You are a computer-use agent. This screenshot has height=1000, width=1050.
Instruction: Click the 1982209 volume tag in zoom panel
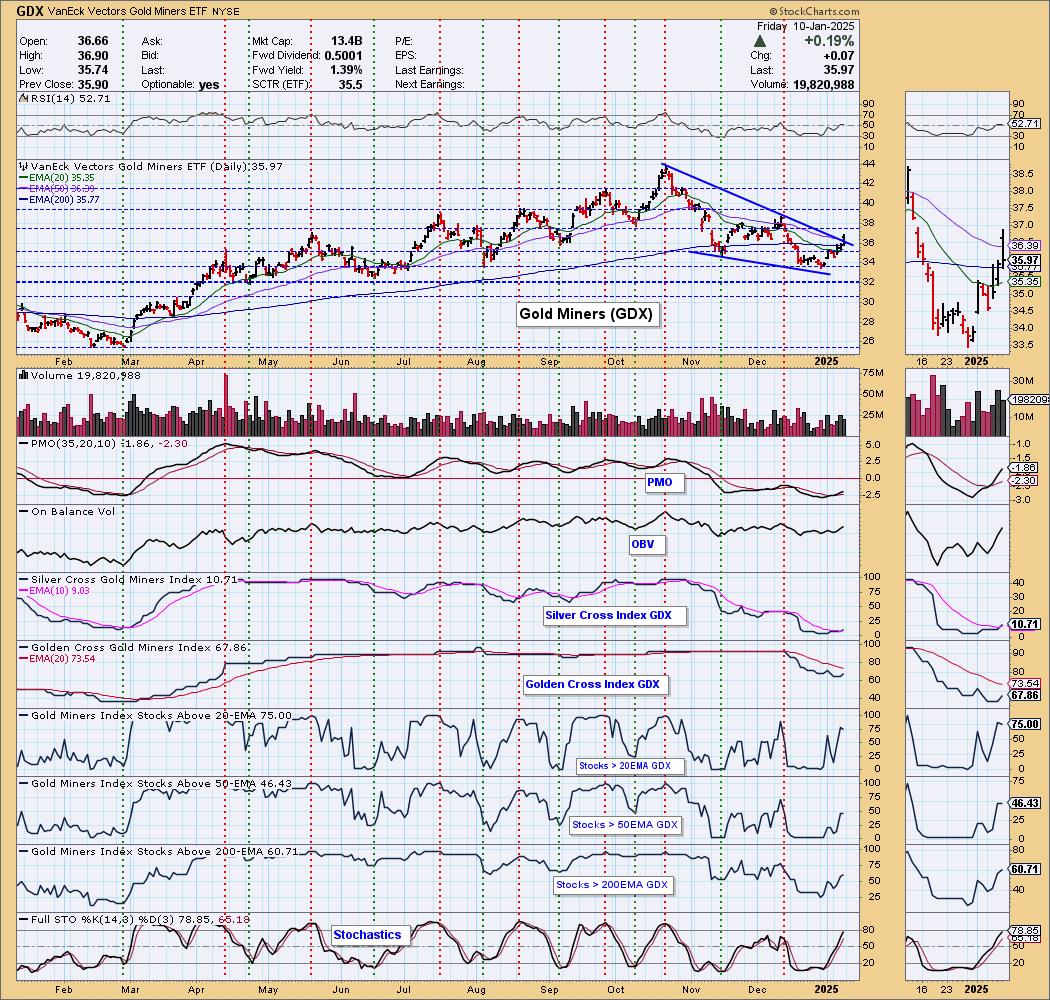tap(1030, 400)
